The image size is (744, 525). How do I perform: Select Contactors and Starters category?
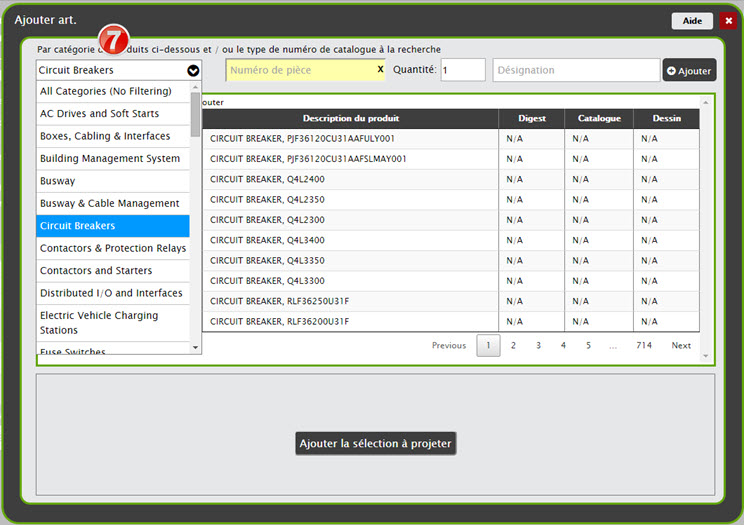point(113,271)
